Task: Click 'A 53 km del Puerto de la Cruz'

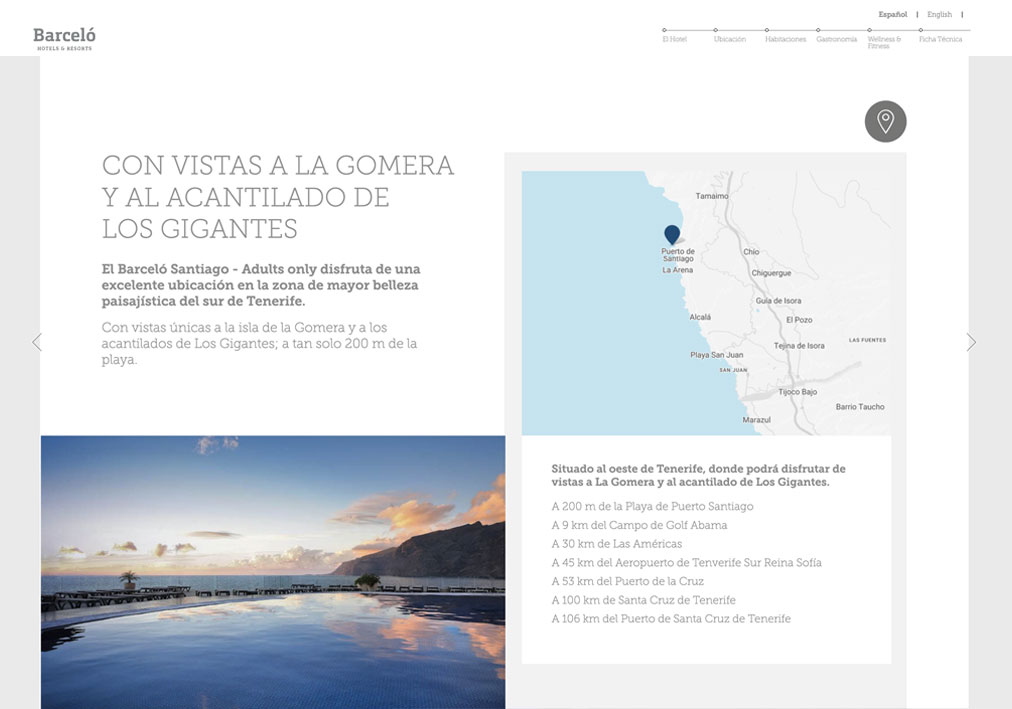Action: [x=627, y=581]
